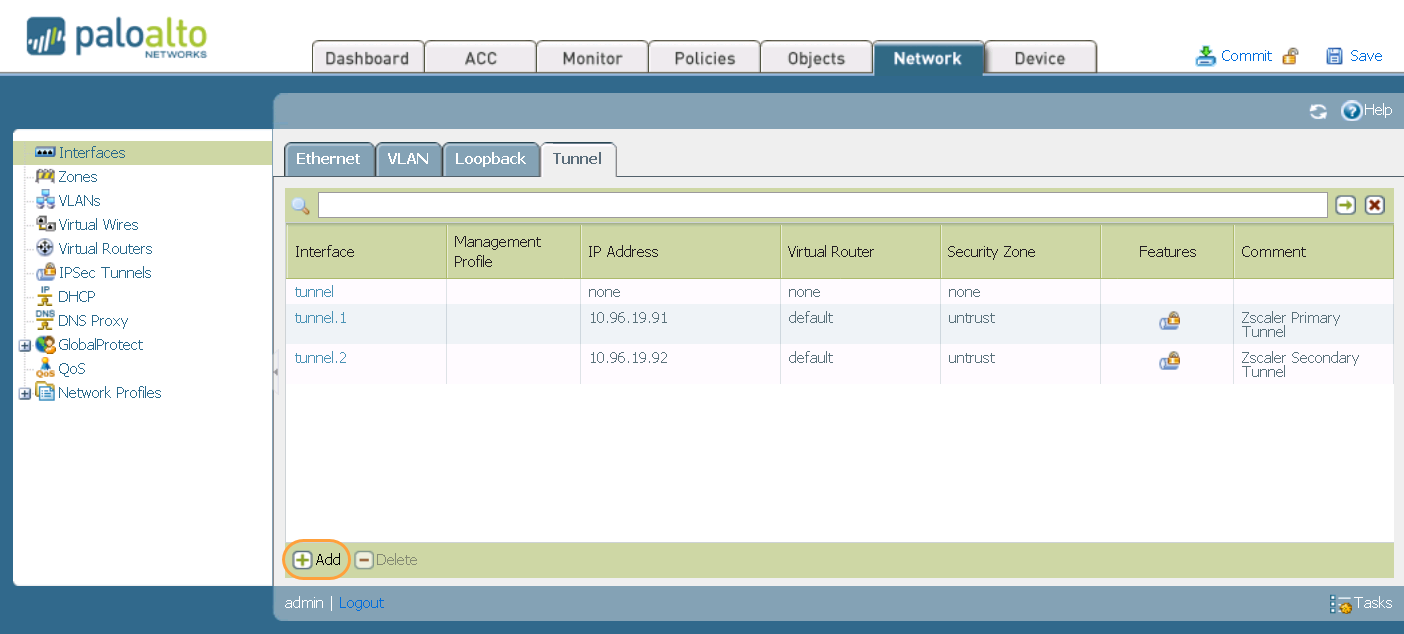The width and height of the screenshot is (1404, 634).
Task: Click the Logout link
Action: 361,603
